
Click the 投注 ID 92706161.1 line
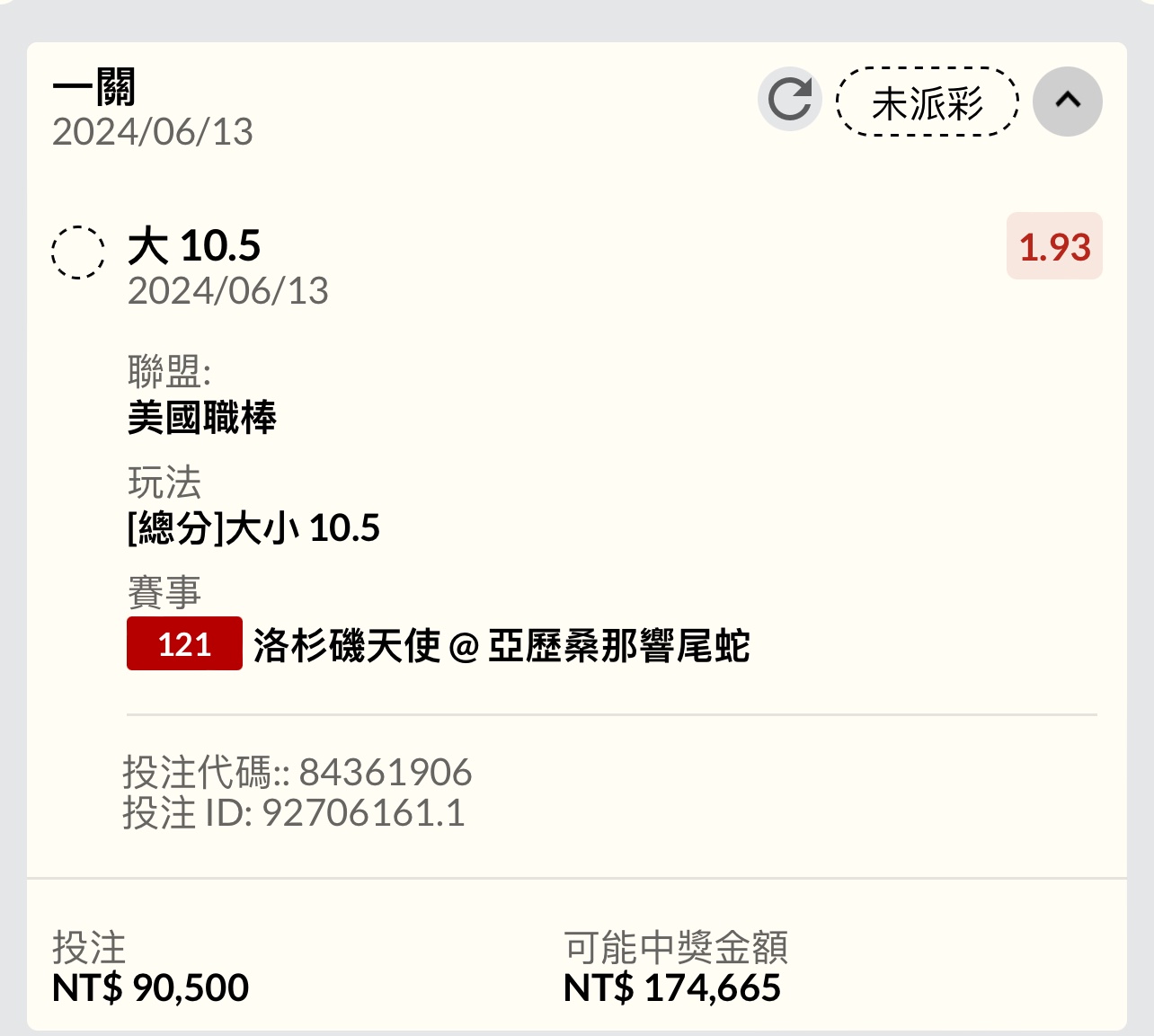point(294,813)
